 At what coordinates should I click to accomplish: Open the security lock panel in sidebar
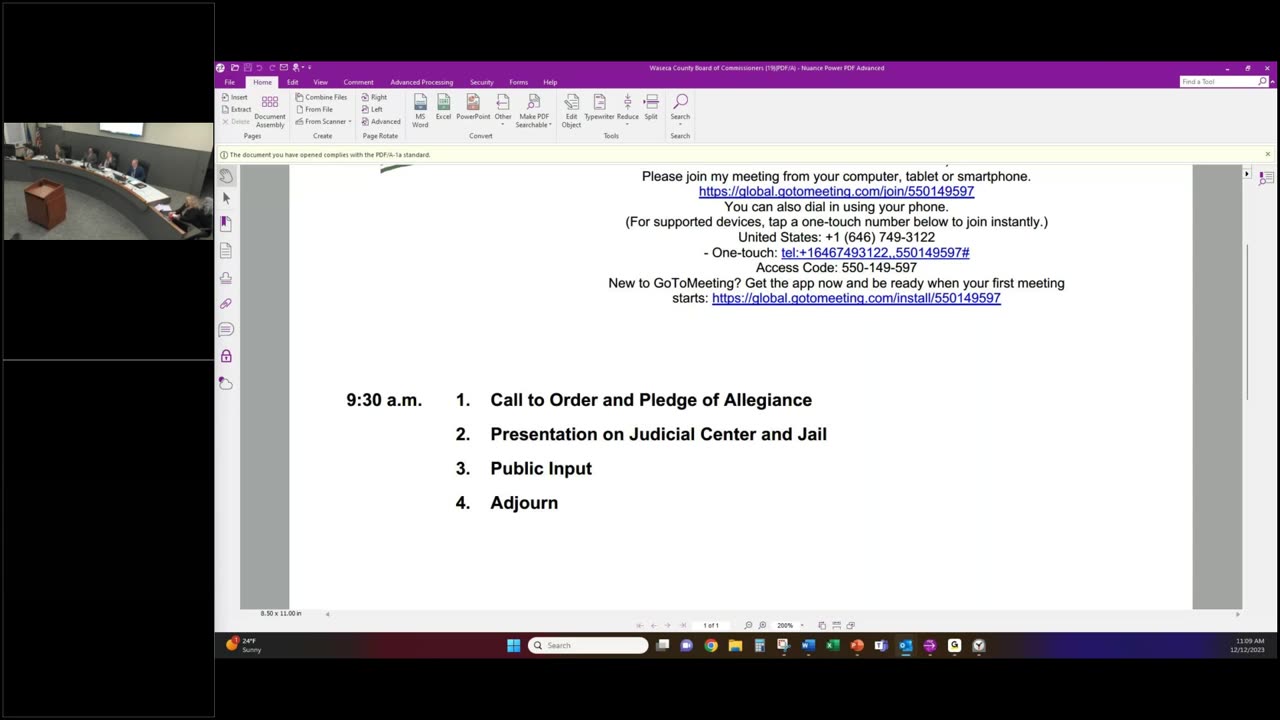(x=226, y=356)
